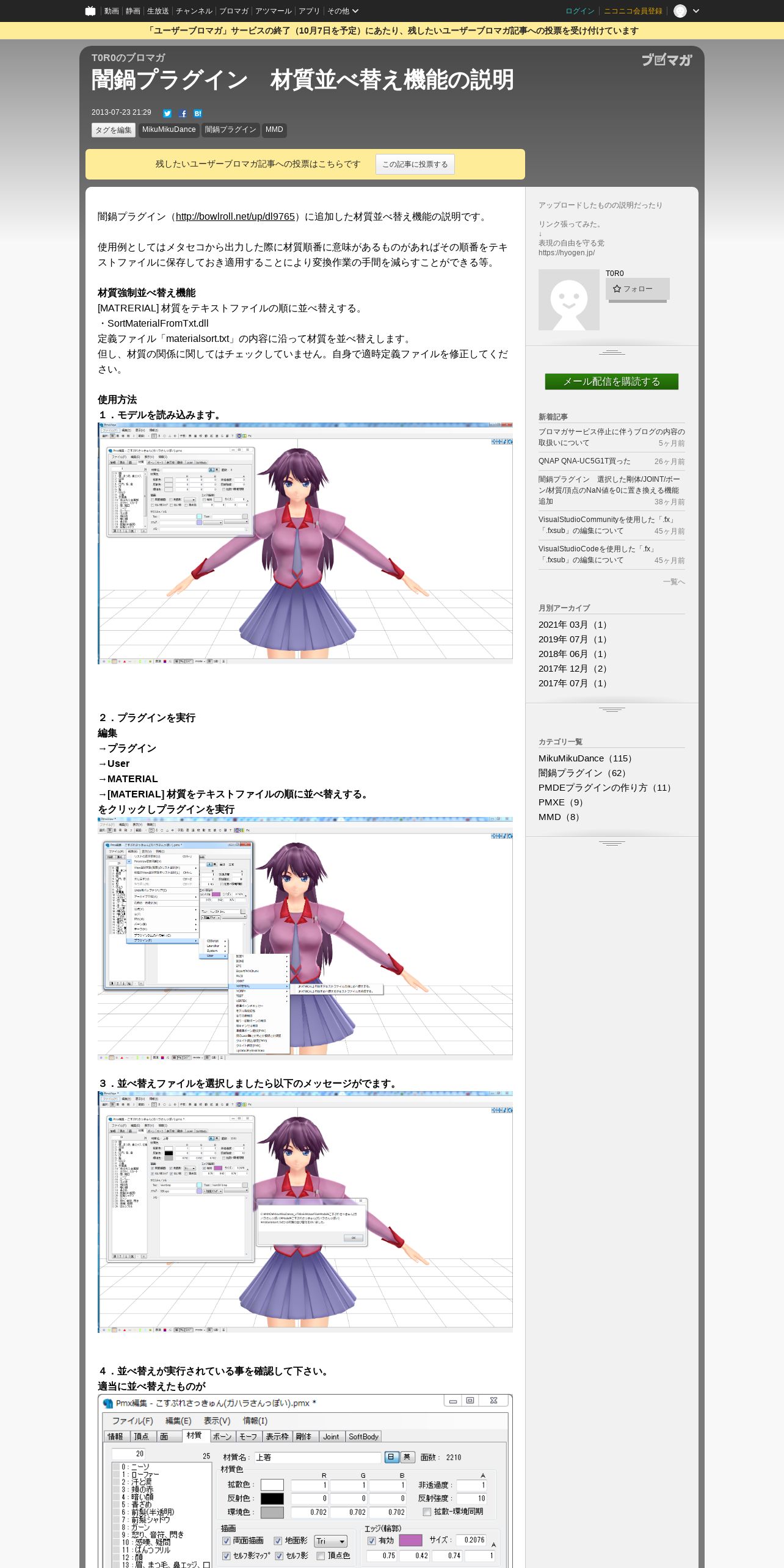Bookmark article with Hatena B! icon

tap(198, 114)
